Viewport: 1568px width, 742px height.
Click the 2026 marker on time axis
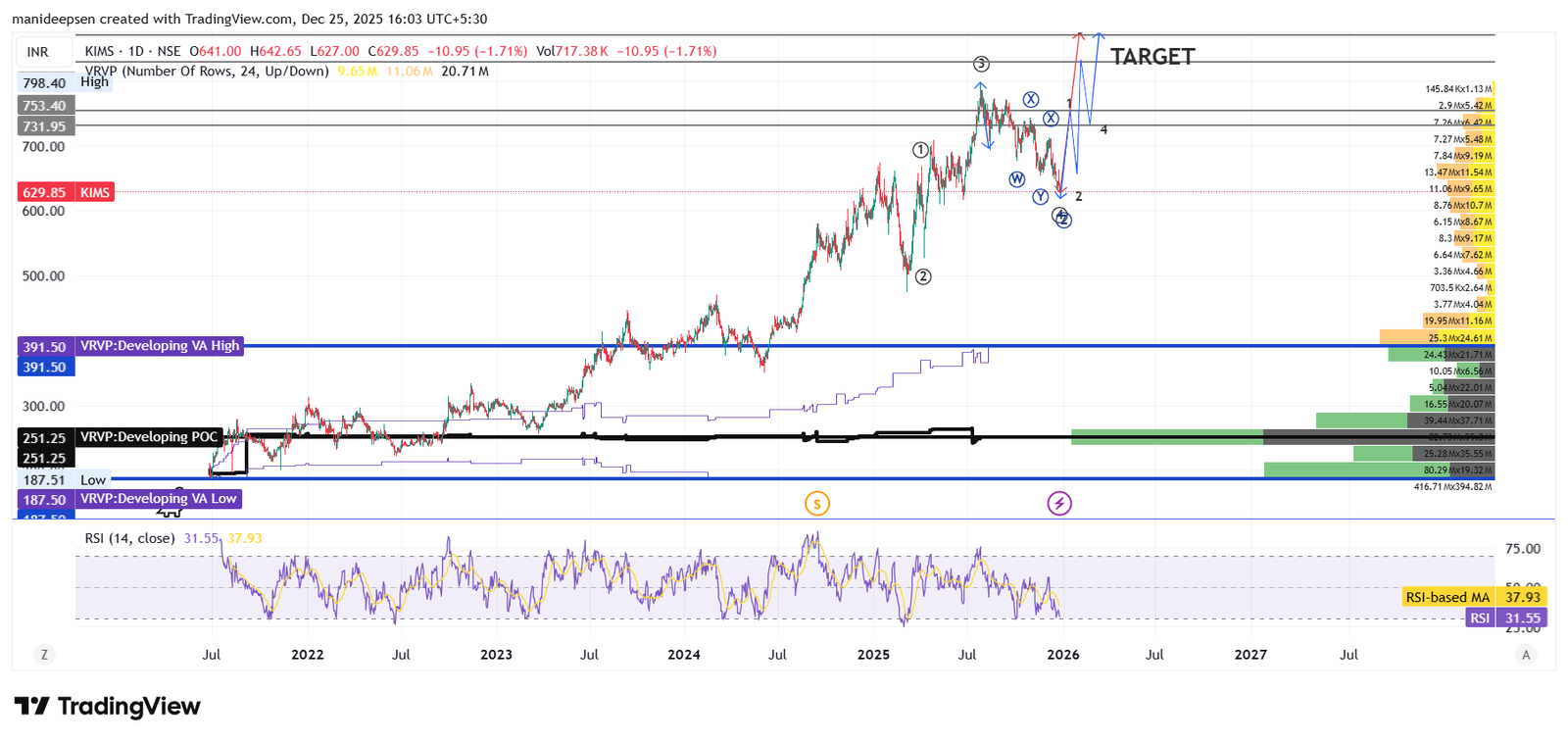[1062, 655]
